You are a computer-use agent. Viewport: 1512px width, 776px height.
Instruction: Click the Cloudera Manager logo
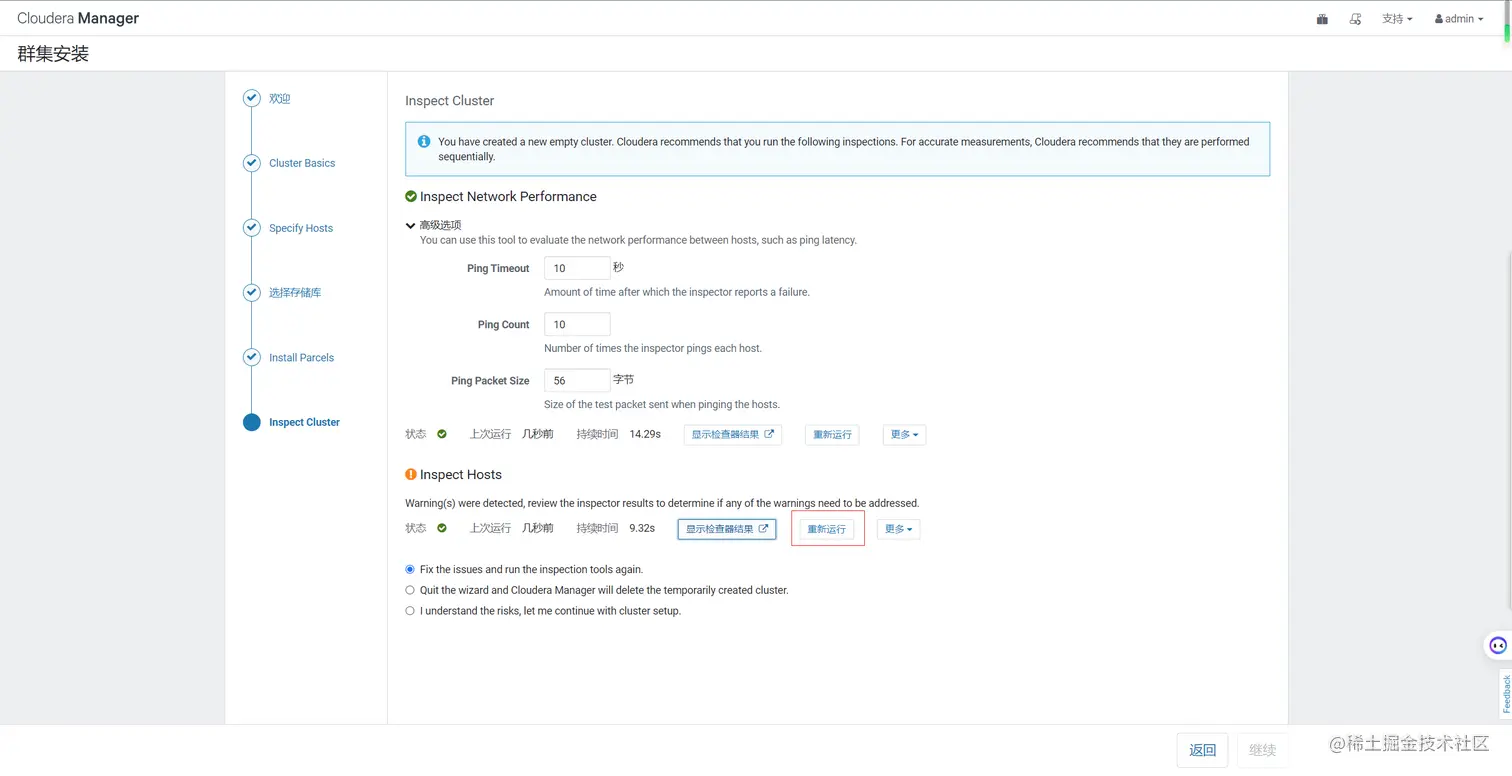(78, 18)
